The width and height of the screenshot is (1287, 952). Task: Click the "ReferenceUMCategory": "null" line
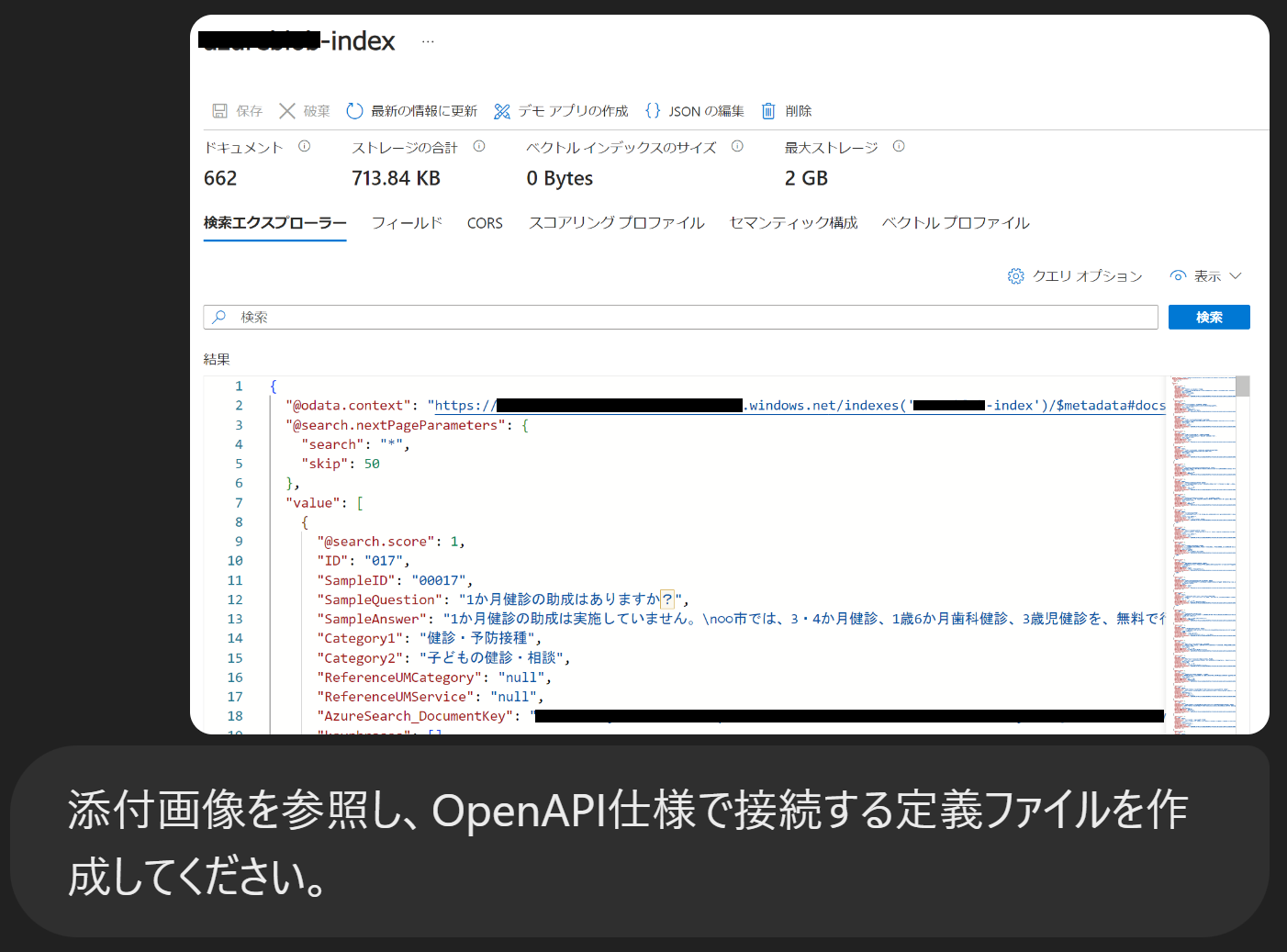[434, 678]
